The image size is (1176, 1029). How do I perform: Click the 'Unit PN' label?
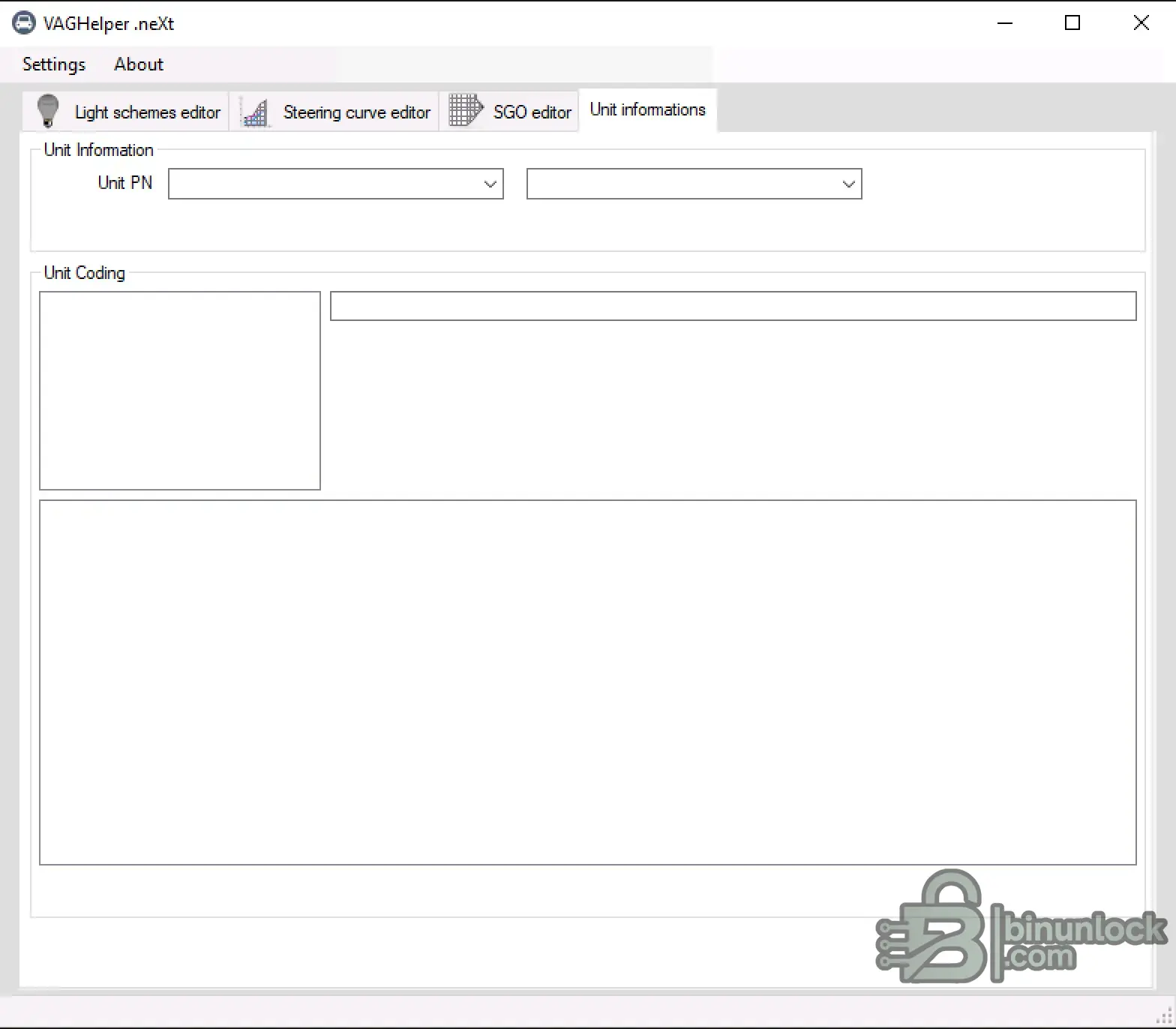pos(125,183)
